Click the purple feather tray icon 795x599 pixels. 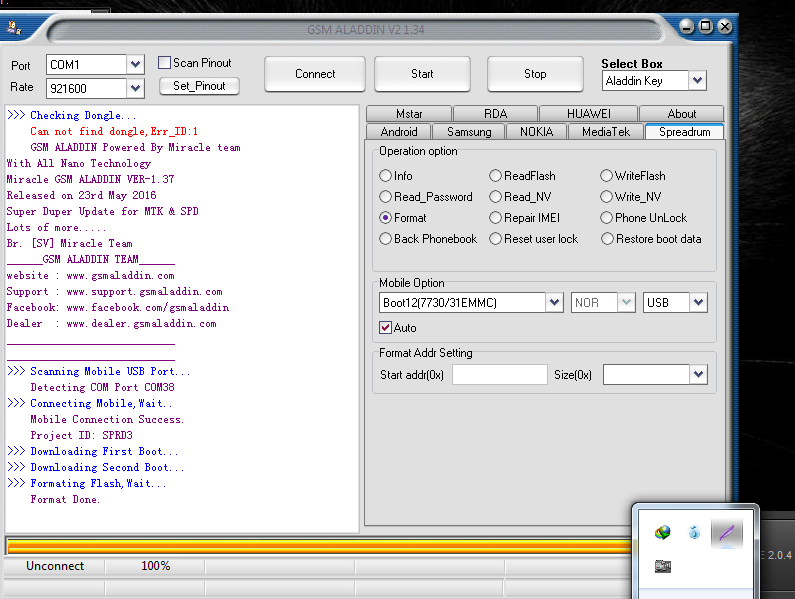pyautogui.click(x=727, y=533)
